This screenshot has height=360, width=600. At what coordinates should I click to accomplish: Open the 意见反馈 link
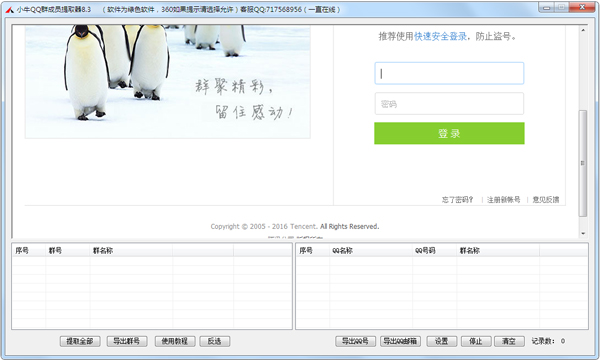point(546,199)
